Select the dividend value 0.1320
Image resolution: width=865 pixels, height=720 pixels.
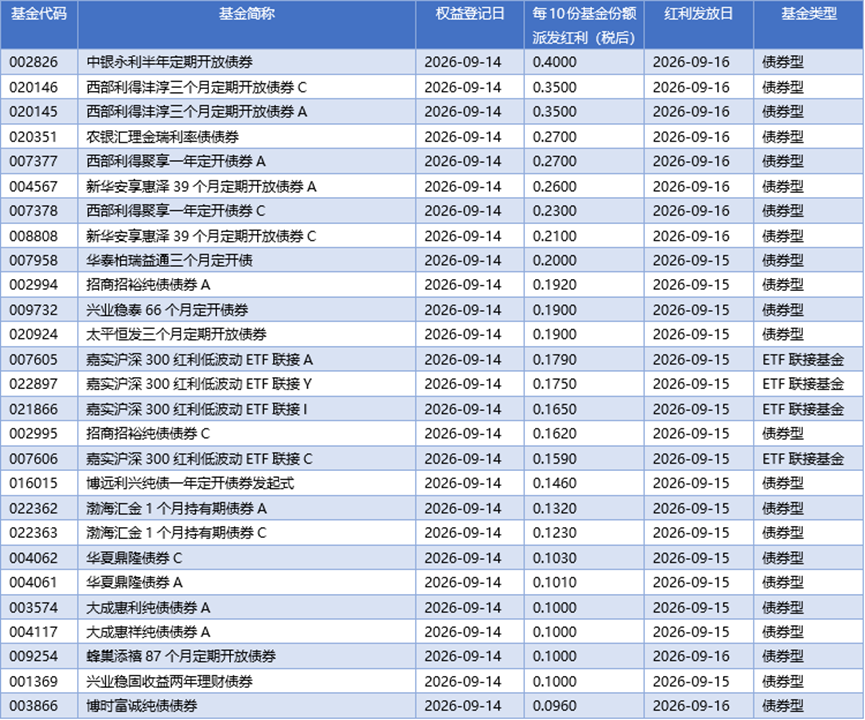[x=554, y=509]
